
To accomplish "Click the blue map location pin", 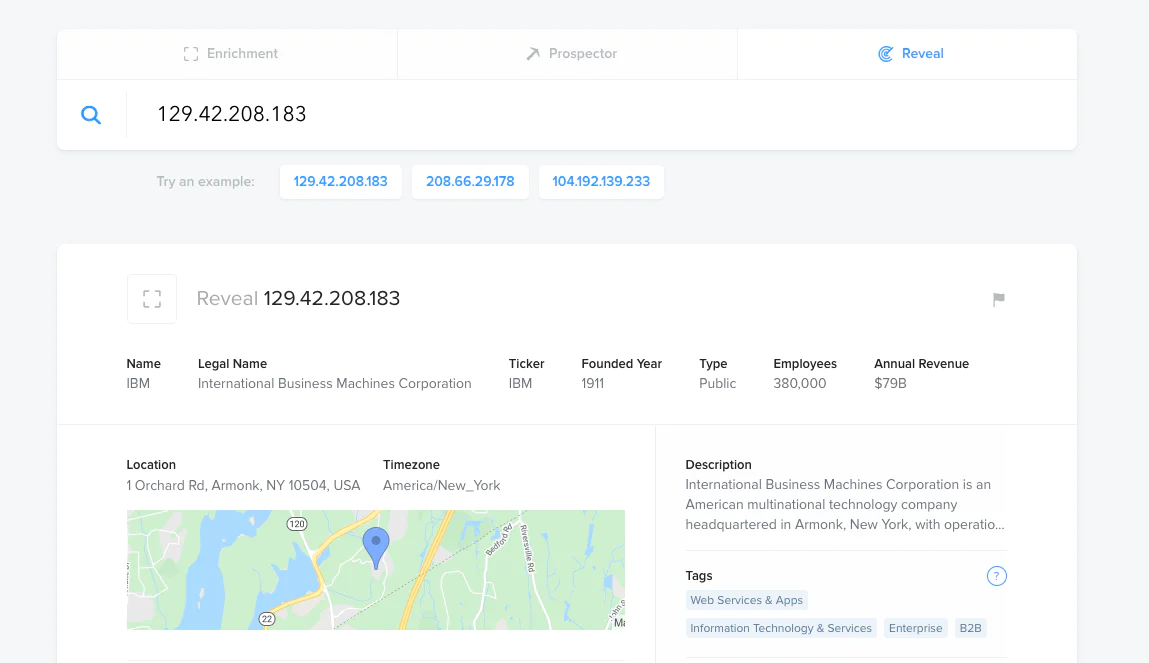I will pyautogui.click(x=376, y=547).
